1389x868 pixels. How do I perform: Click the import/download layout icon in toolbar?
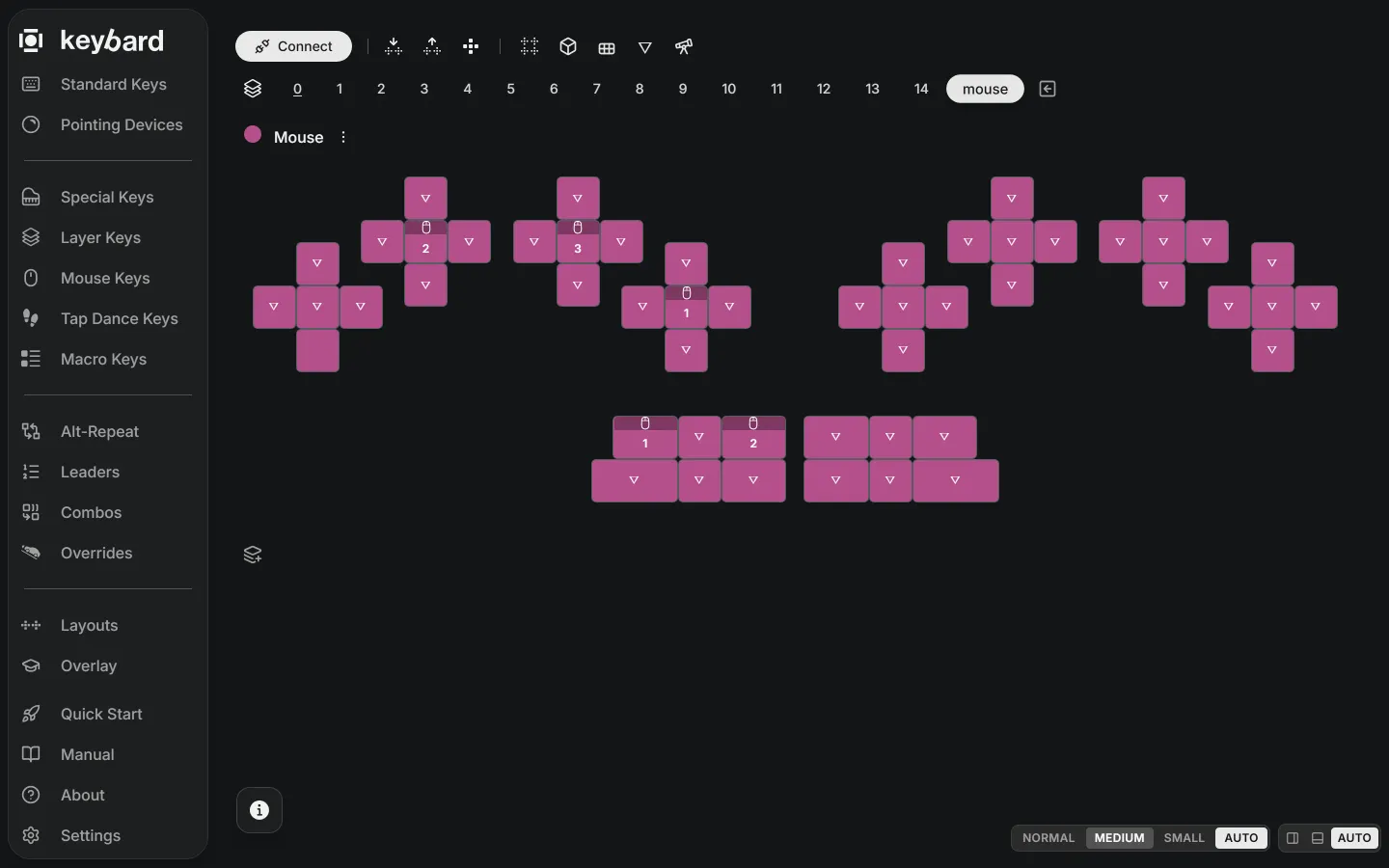click(394, 46)
